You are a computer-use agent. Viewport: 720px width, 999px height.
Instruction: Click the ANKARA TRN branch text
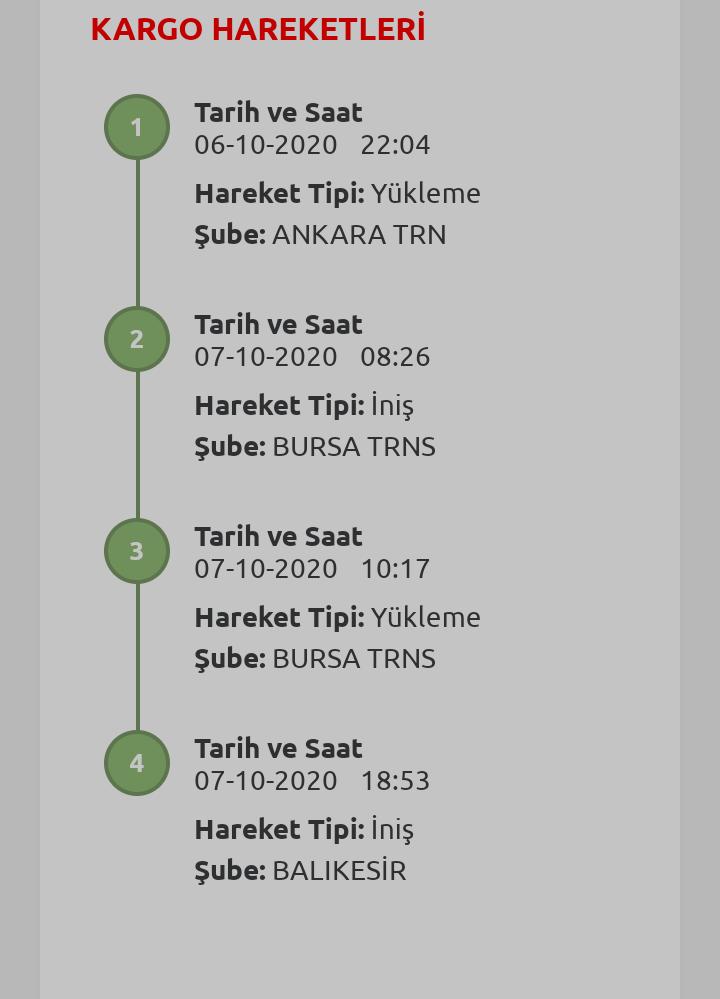tap(359, 235)
